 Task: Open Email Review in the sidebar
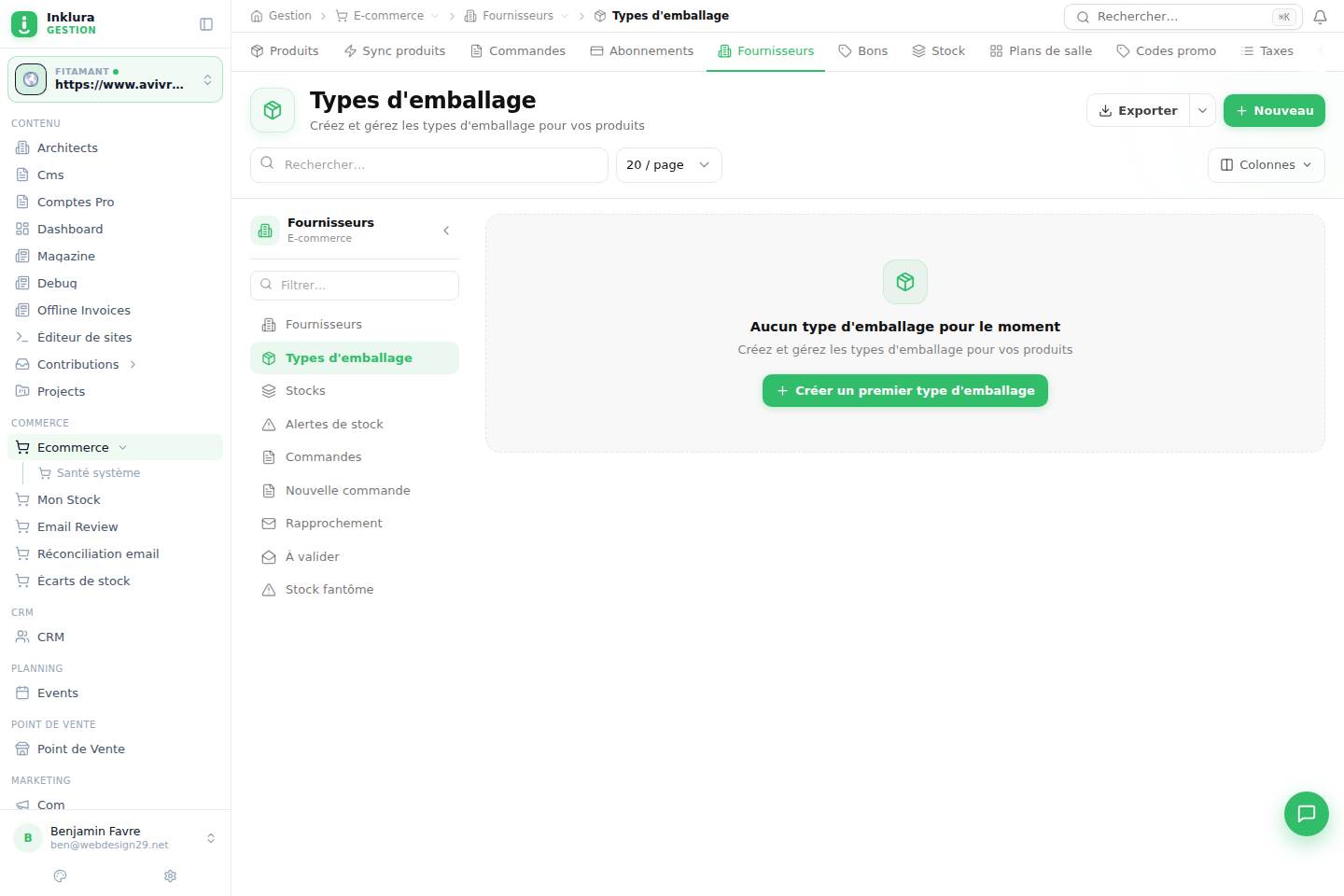coord(115,526)
